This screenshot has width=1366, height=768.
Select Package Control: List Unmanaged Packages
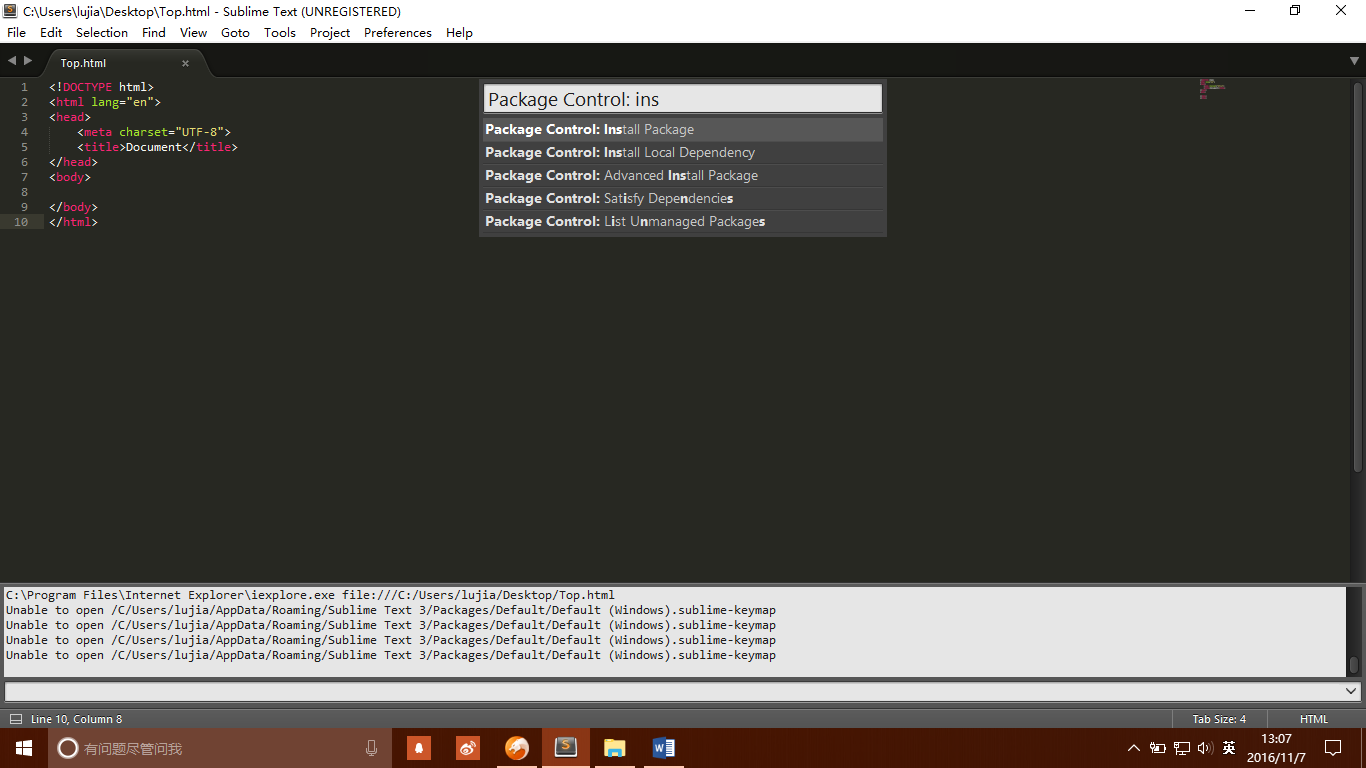coord(683,221)
